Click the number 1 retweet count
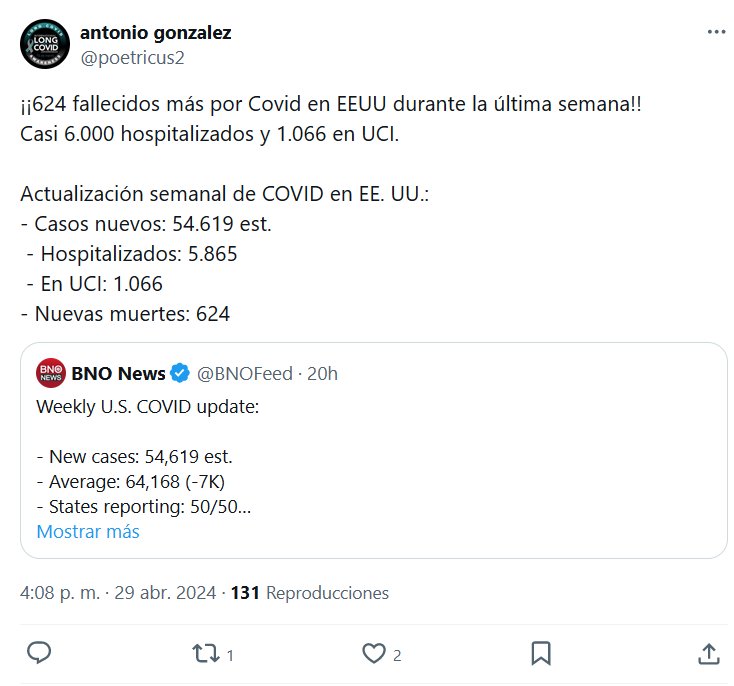This screenshot has height=686, width=734. pos(230,656)
